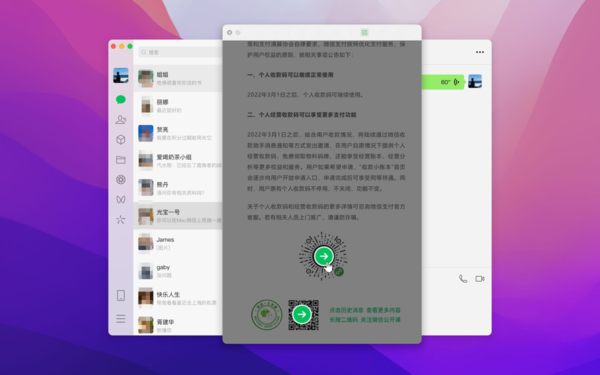Open the Search spark icon in sidebar
This screenshot has width=600, height=375.
121,219
